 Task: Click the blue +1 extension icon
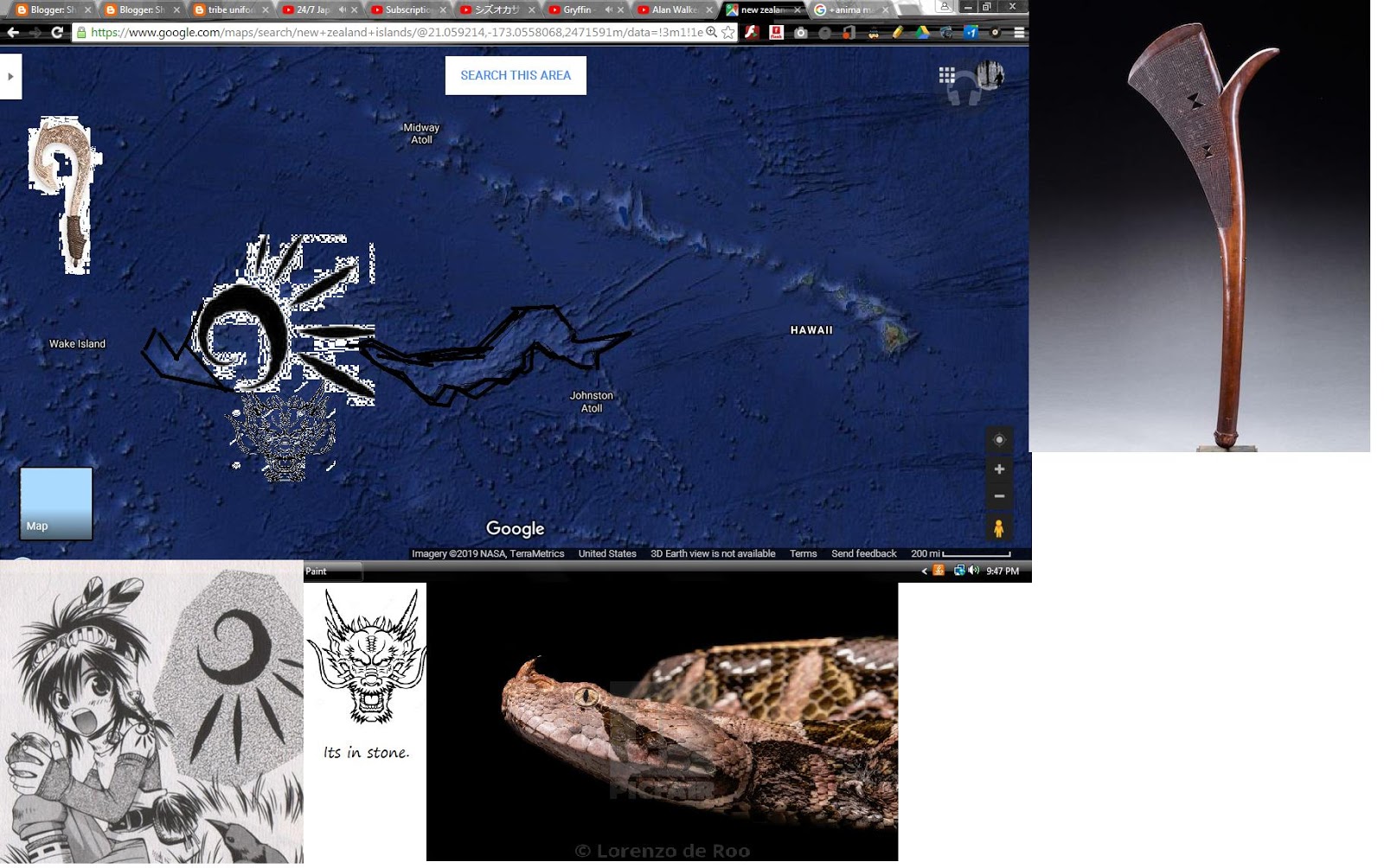pyautogui.click(x=971, y=32)
